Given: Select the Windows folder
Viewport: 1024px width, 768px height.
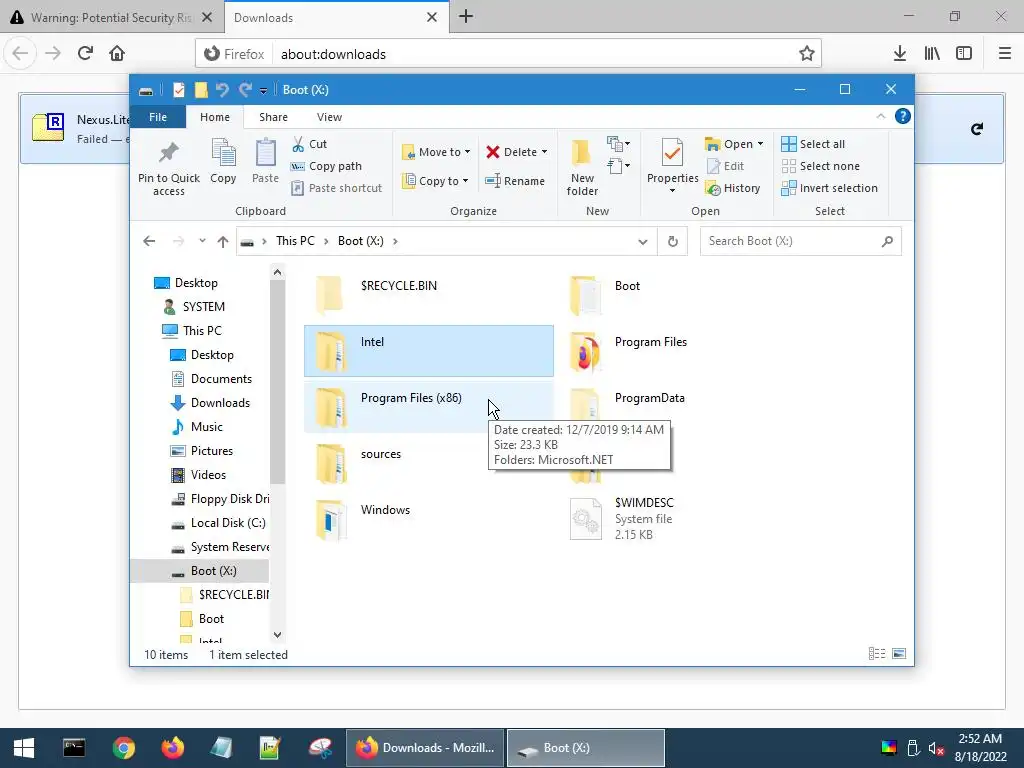Looking at the screenshot, I should pos(429,520).
